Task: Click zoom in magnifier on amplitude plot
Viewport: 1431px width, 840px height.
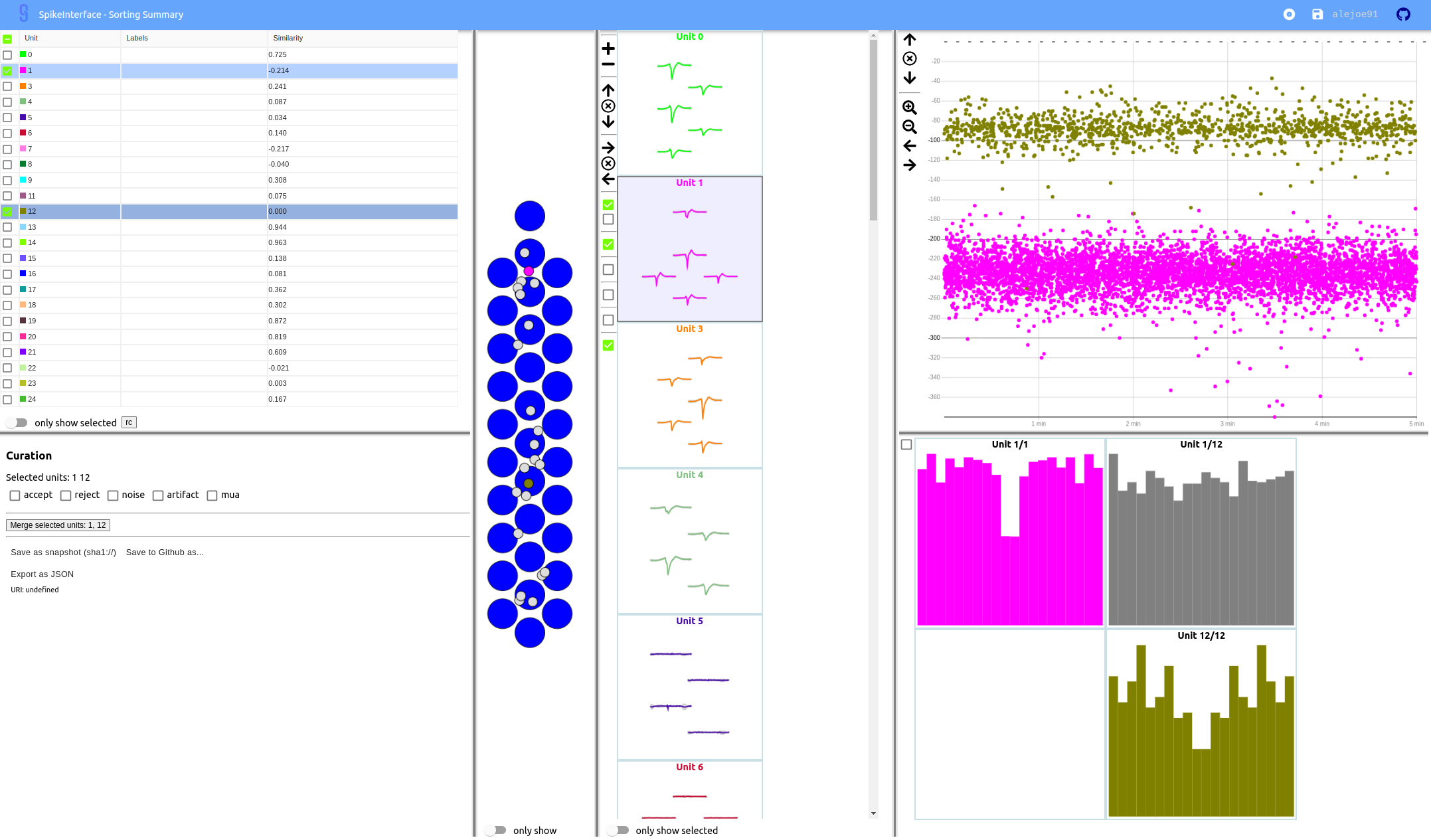Action: click(909, 108)
